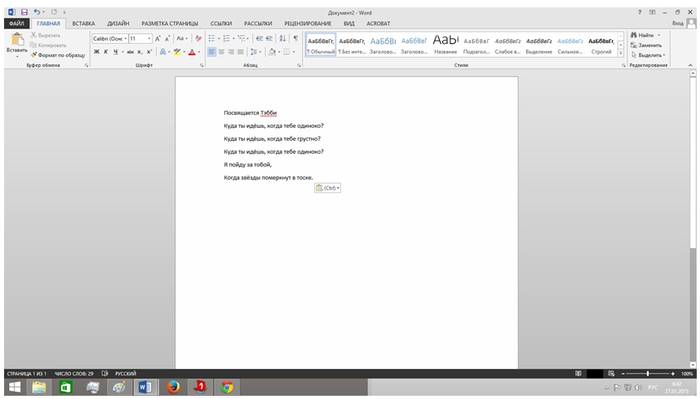Image resolution: width=700 pixels, height=399 pixels.
Task: Open Firefox from the taskbar
Action: click(x=173, y=387)
